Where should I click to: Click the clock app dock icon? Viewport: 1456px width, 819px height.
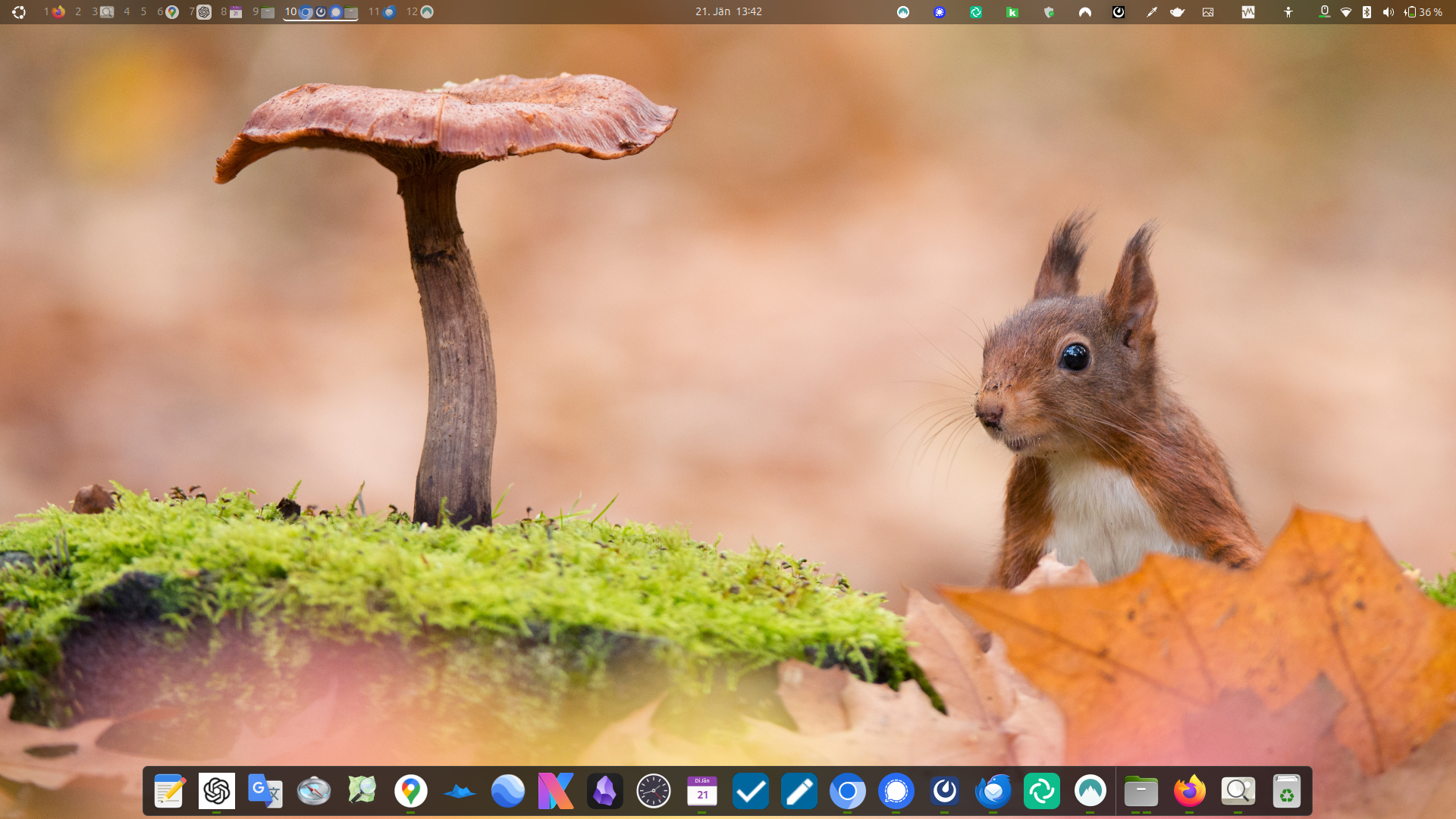click(x=653, y=792)
